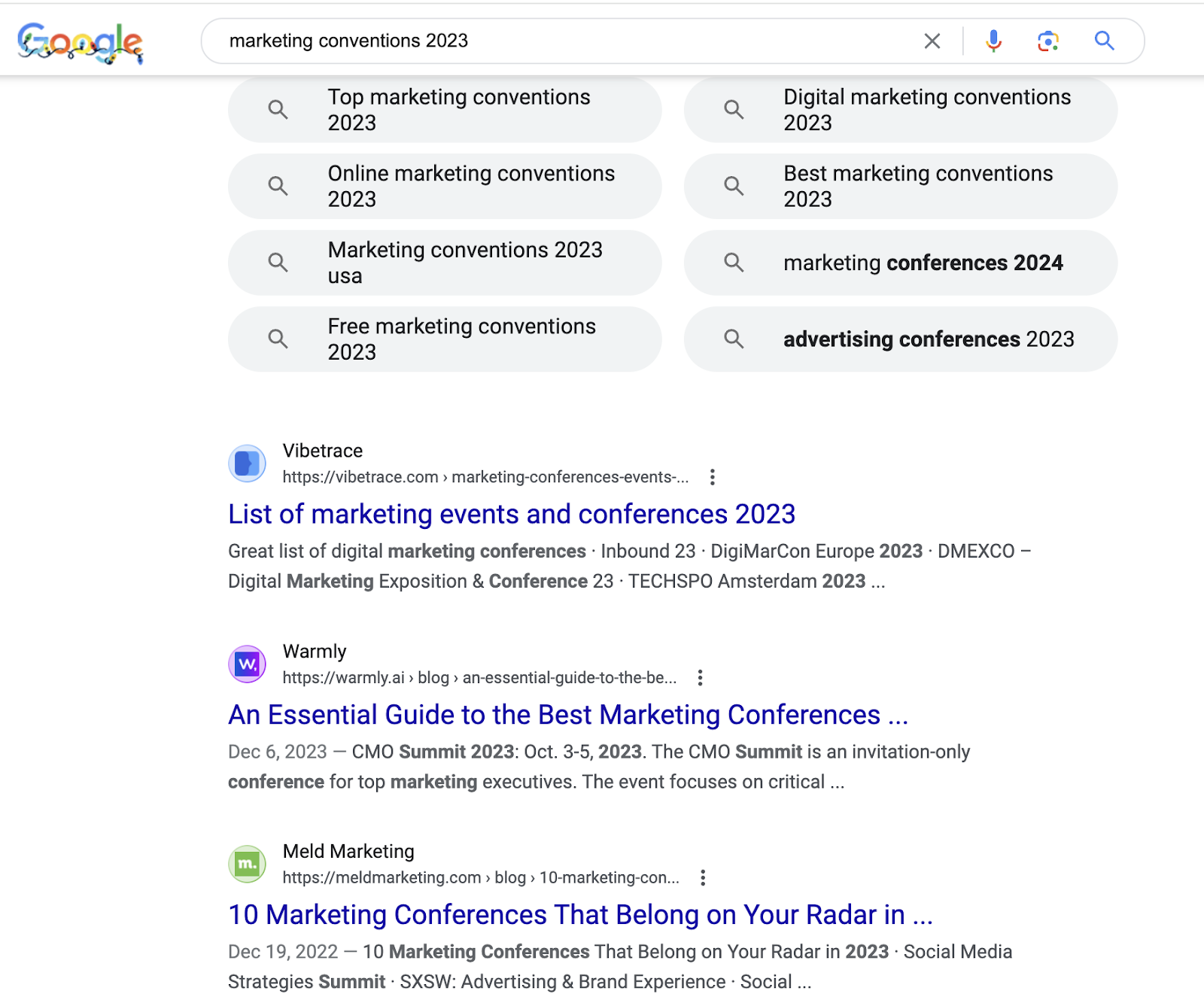The height and width of the screenshot is (1006, 1204).
Task: Open warmly.ai blog breadcrumb URL
Action: (x=479, y=677)
